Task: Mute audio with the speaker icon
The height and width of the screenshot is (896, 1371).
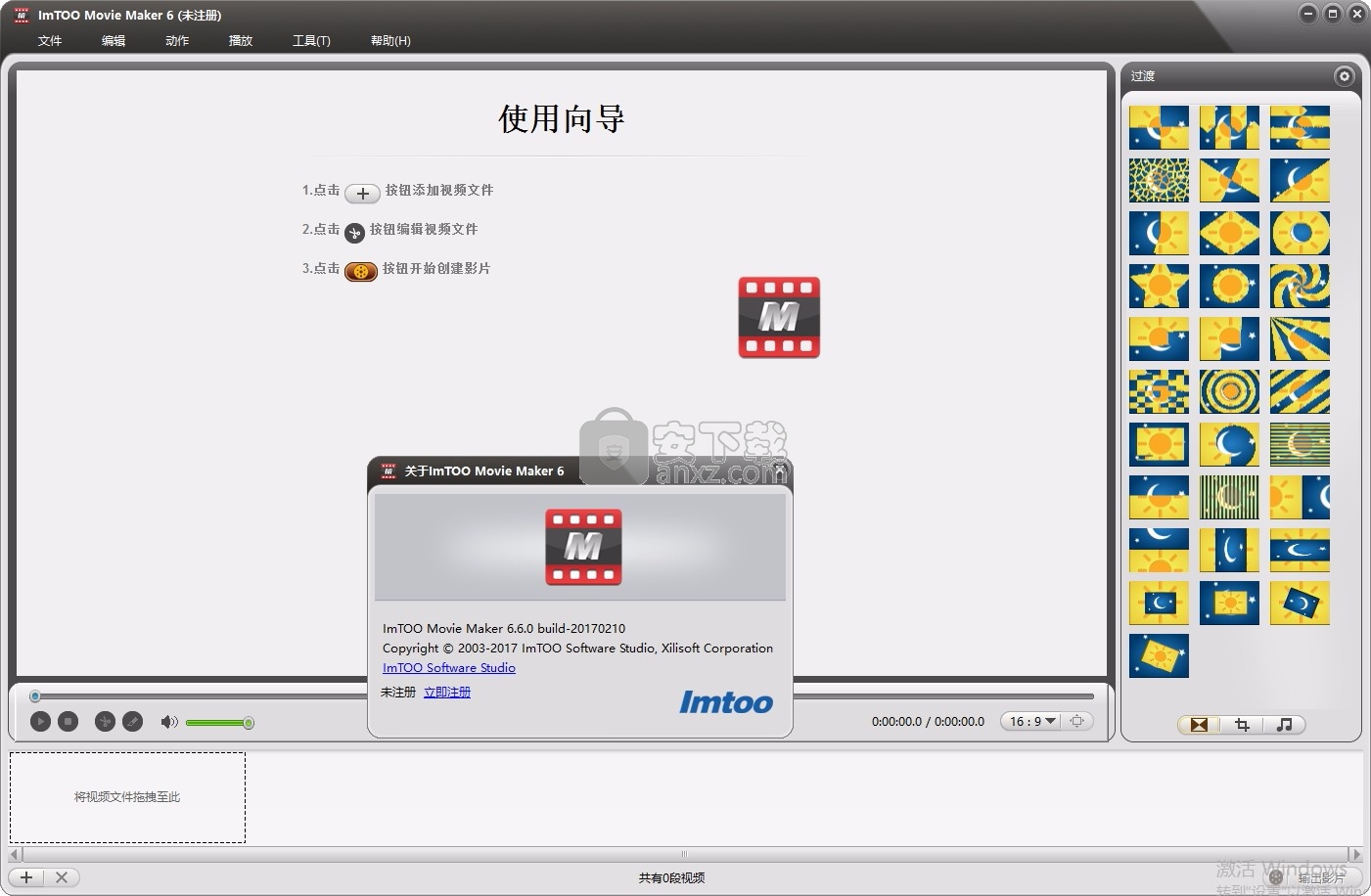Action: [169, 722]
